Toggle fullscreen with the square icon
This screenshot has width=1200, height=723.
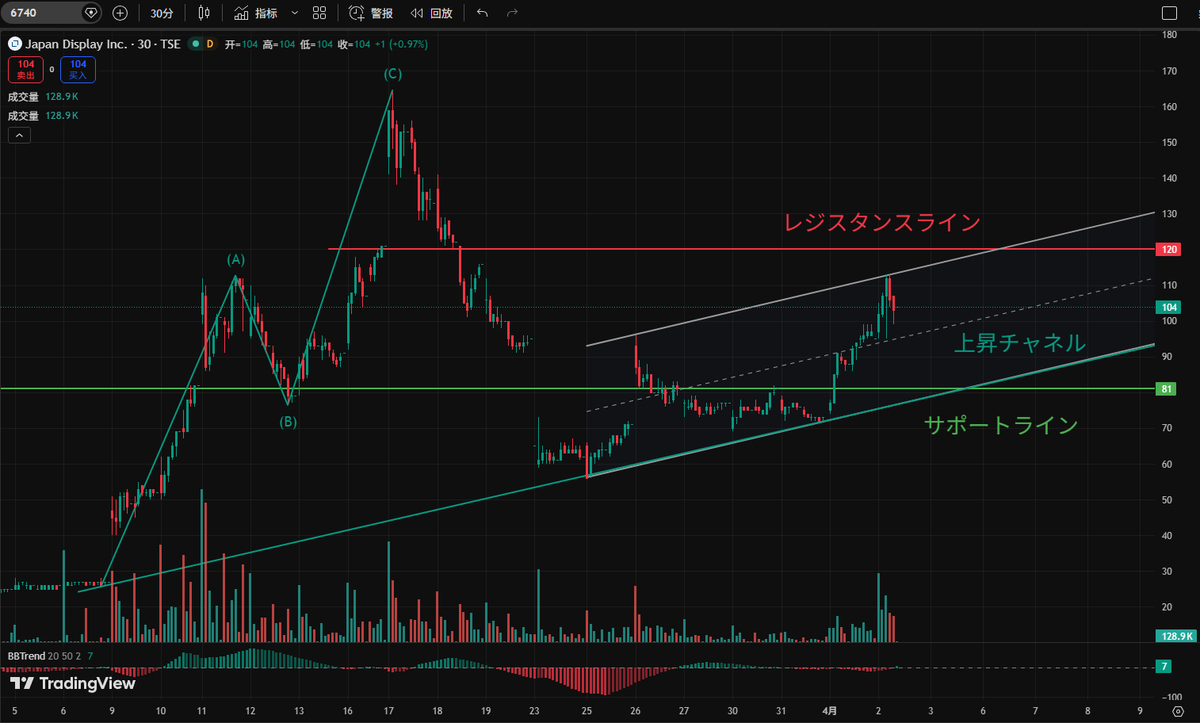click(x=1168, y=13)
